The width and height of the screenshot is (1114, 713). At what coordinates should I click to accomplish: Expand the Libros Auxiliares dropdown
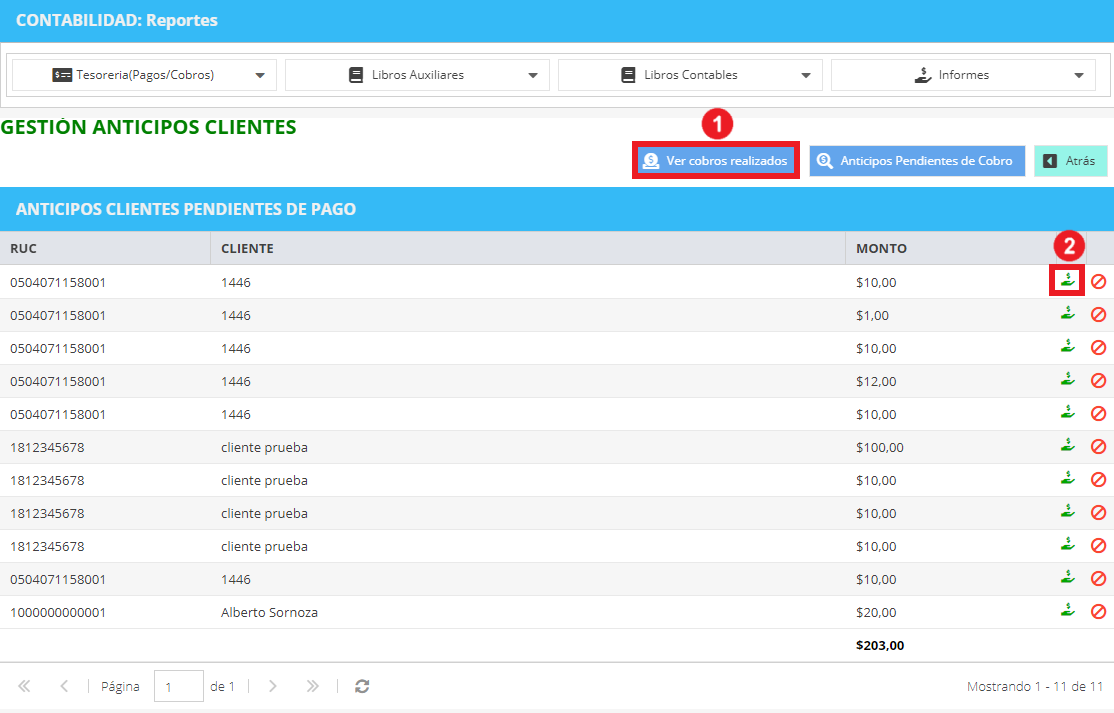click(x=417, y=75)
